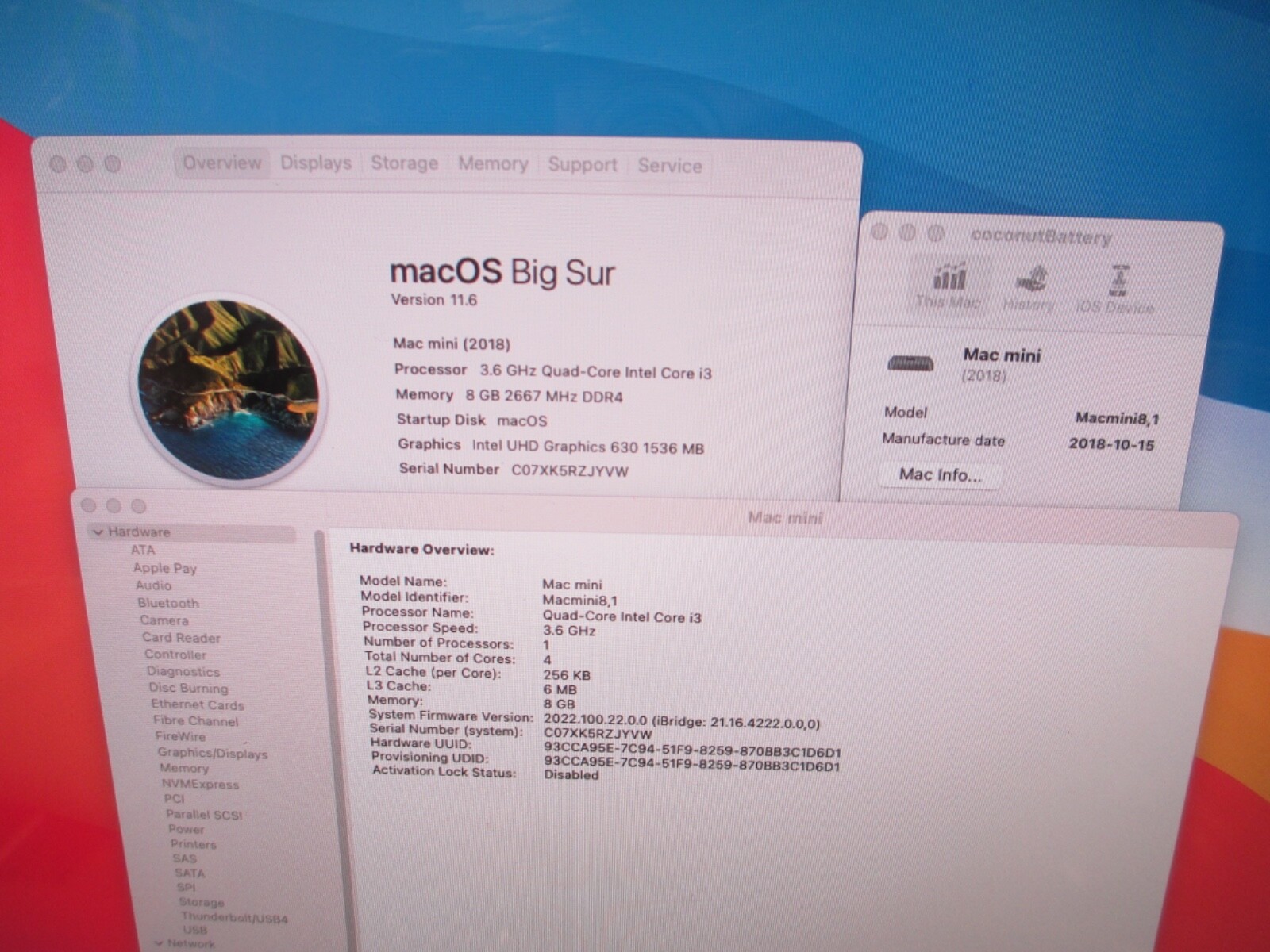Viewport: 1270px width, 952px height.
Task: Switch to the Storage tab
Action: [x=404, y=163]
